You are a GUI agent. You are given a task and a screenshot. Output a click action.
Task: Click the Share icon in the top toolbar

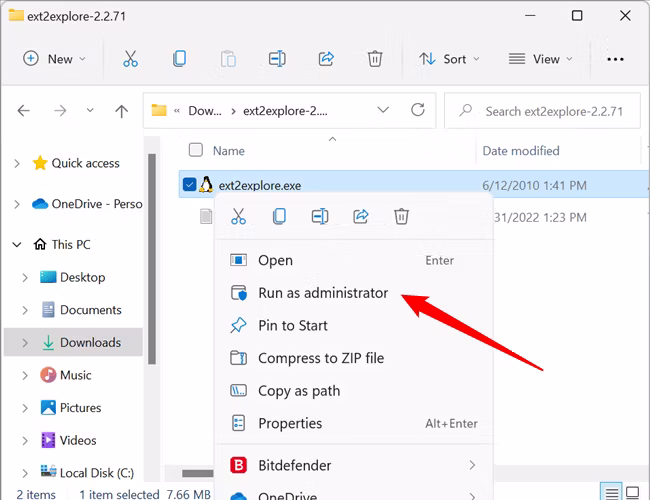326,59
